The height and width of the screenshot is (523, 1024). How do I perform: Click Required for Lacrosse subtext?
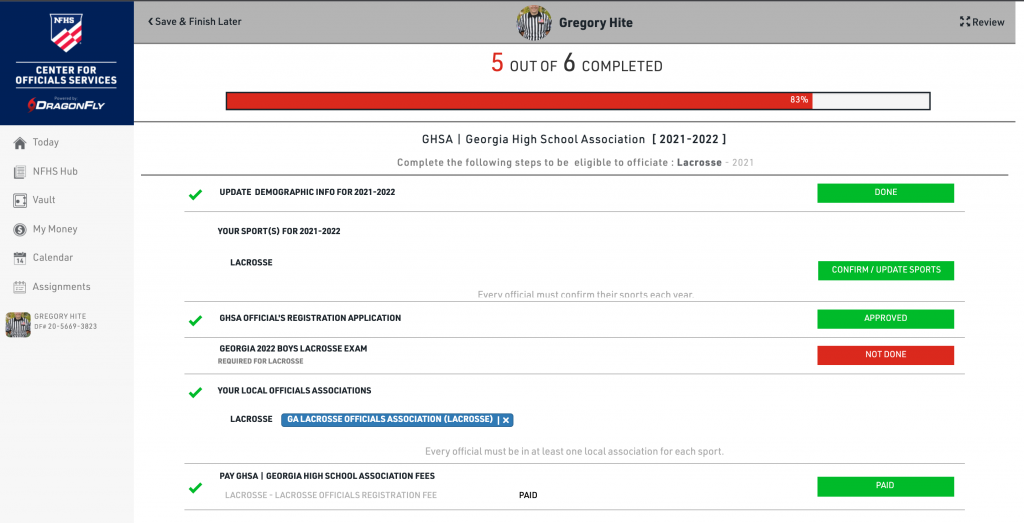261,361
